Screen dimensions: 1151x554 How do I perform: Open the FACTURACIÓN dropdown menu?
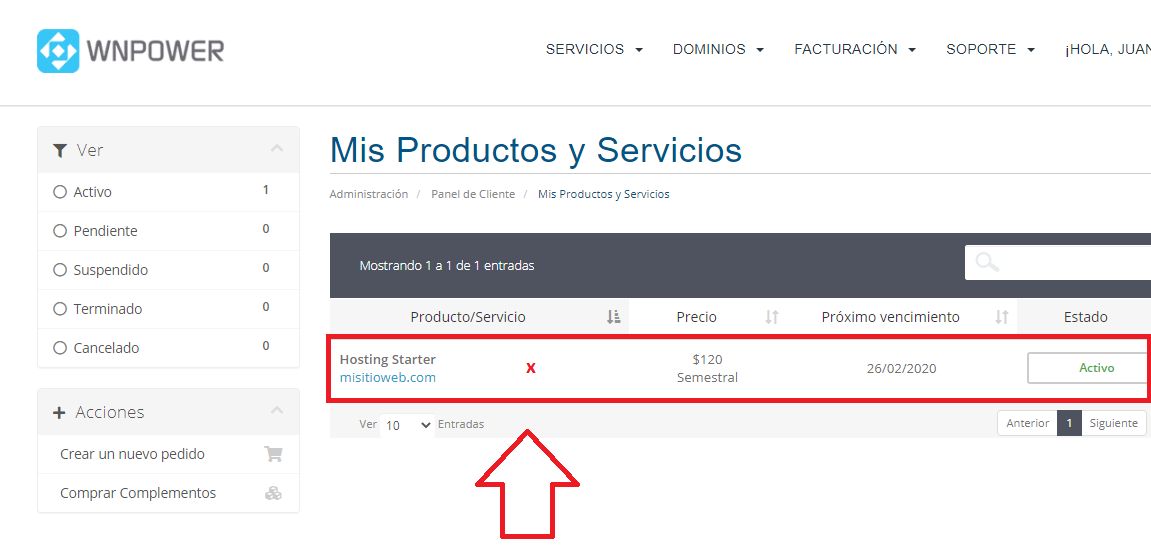pos(855,49)
